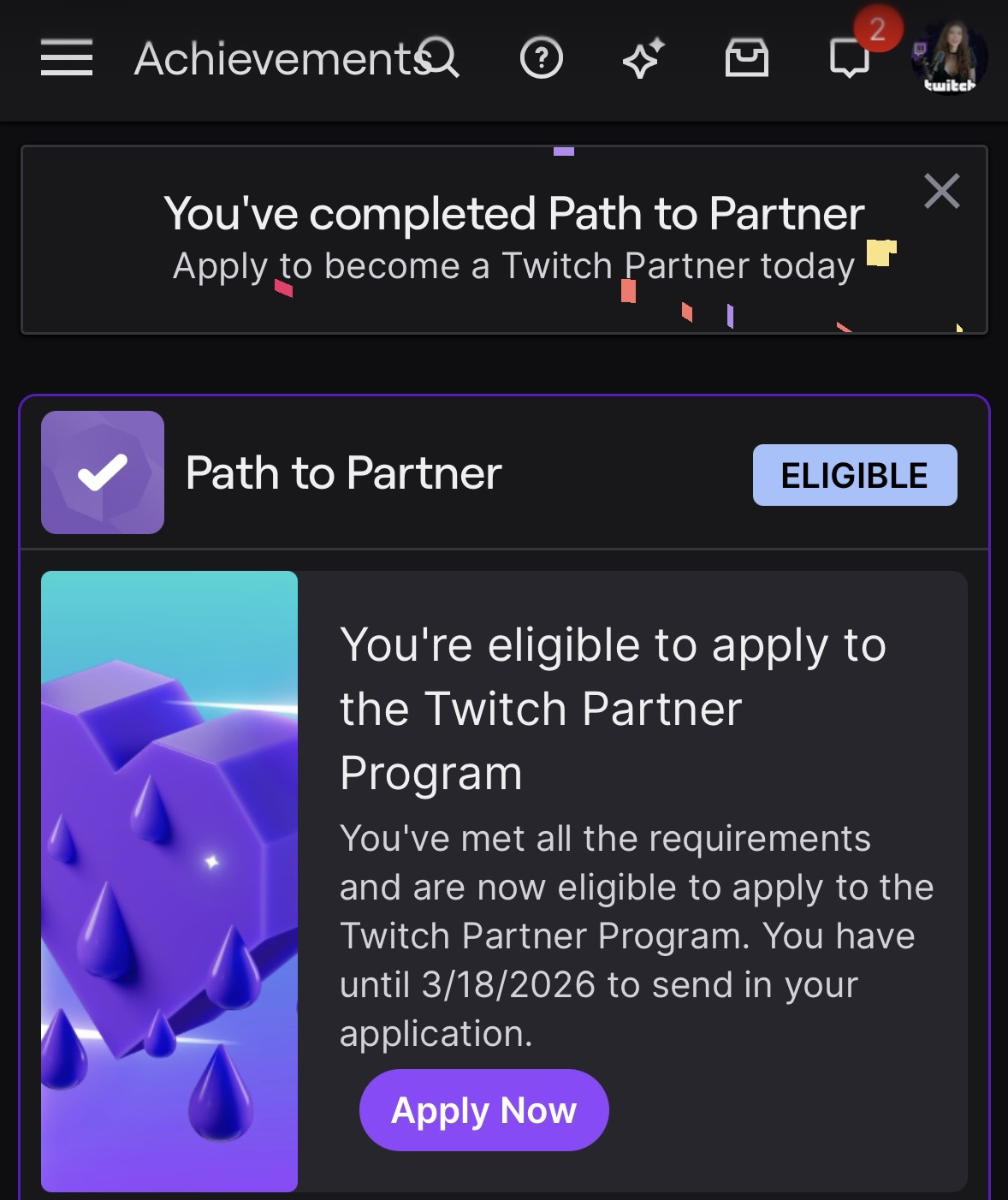Click "Apply to become a Twitch Partner today"
Image resolution: width=1008 pixels, height=1200 pixels.
pos(513,266)
